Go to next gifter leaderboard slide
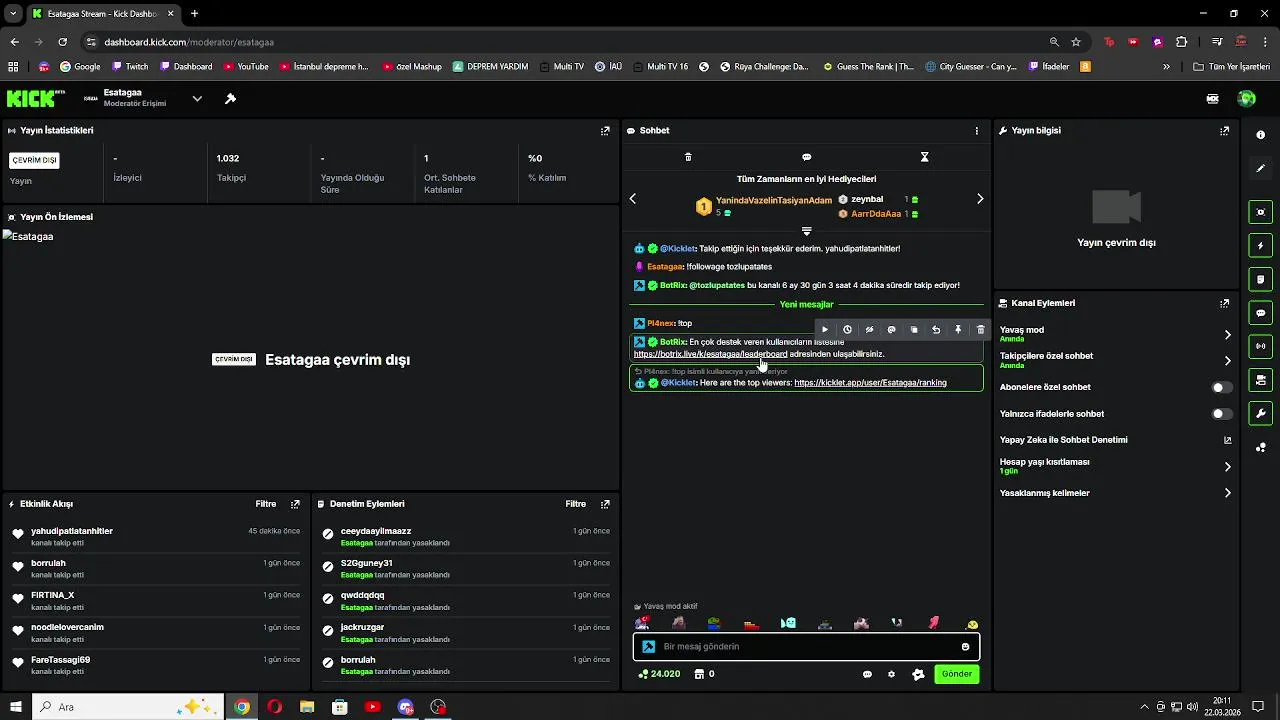1280x720 pixels. (x=980, y=199)
